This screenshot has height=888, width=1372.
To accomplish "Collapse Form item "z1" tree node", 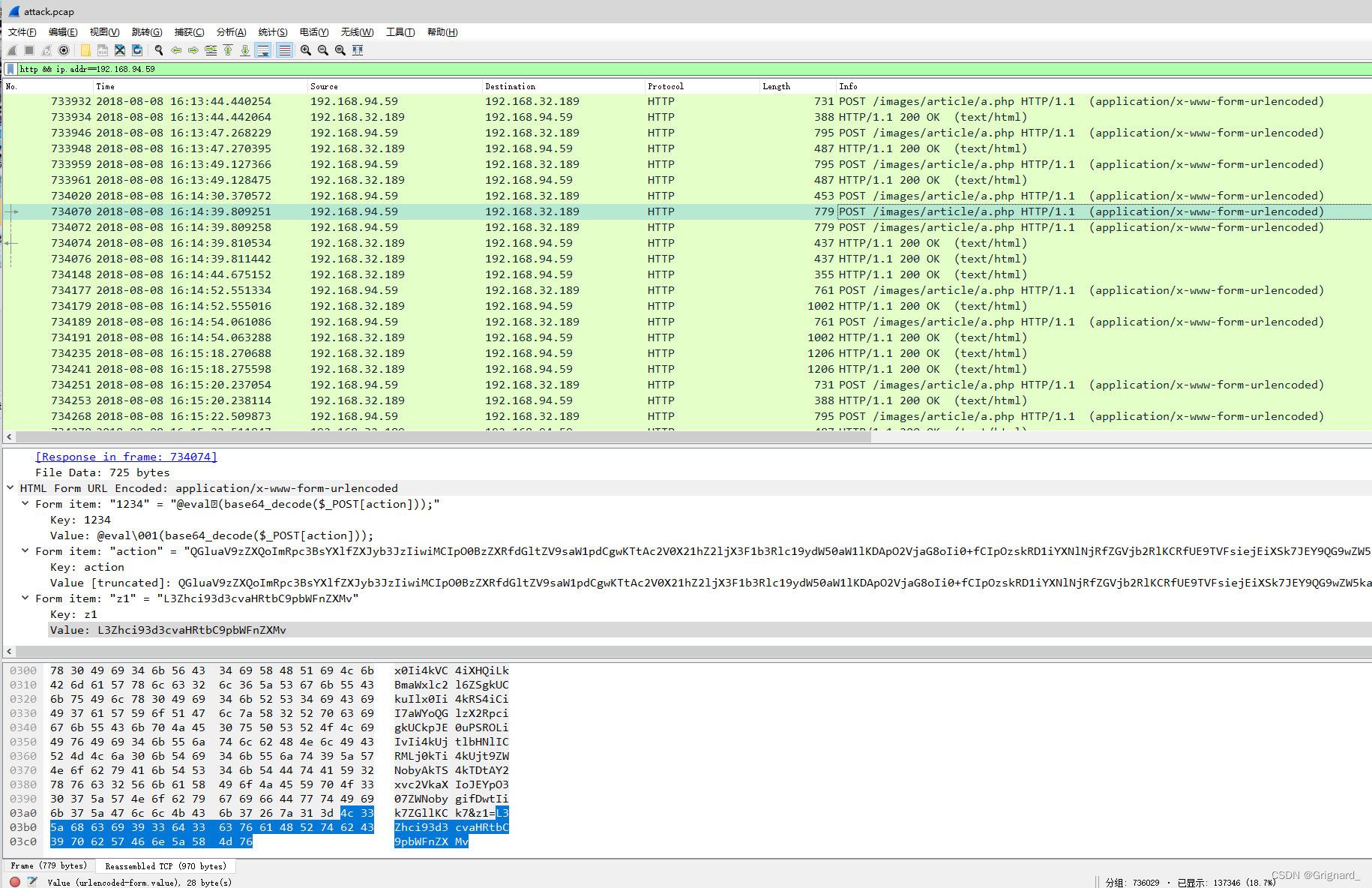I will pos(25,598).
